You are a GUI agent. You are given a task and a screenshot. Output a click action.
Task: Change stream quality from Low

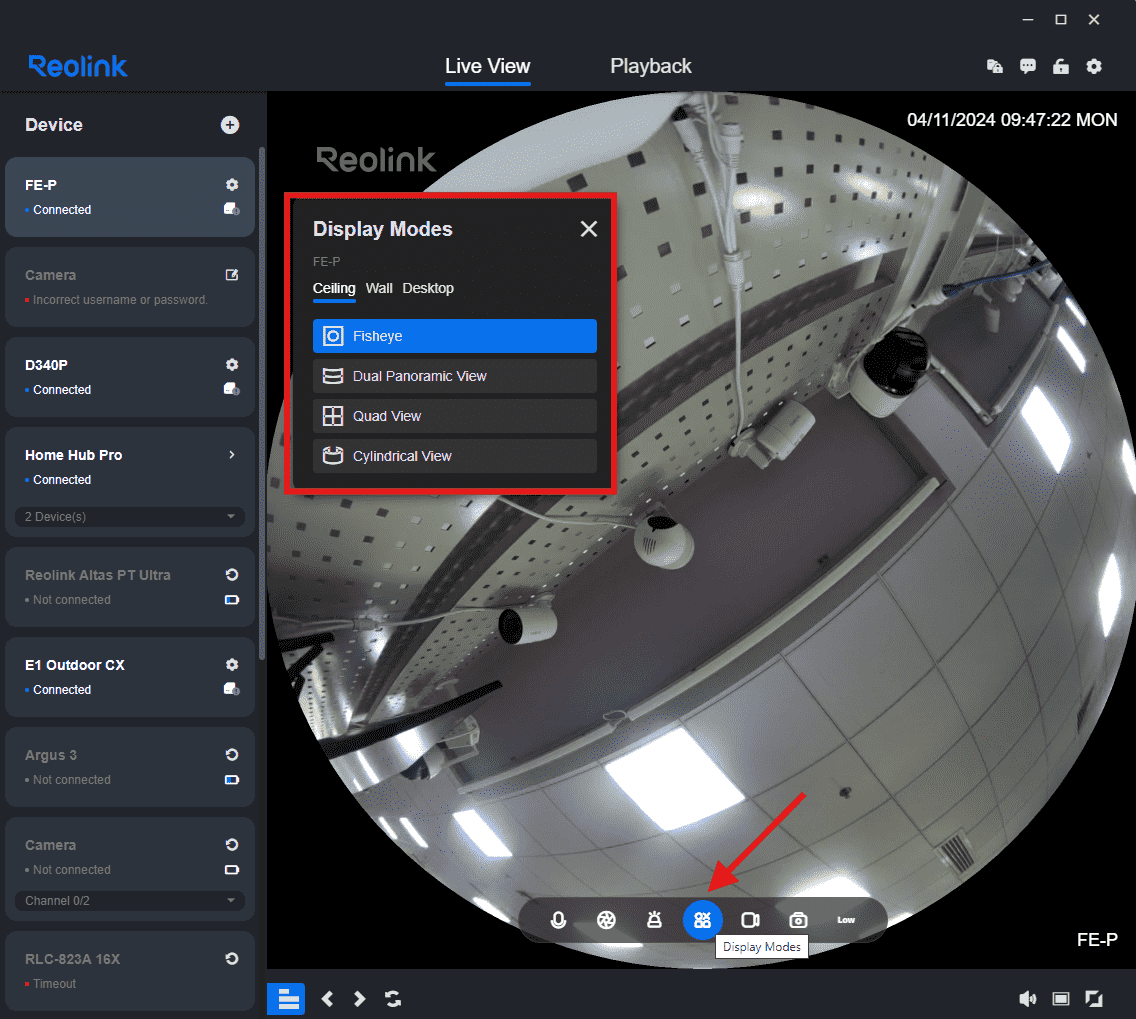pos(846,920)
